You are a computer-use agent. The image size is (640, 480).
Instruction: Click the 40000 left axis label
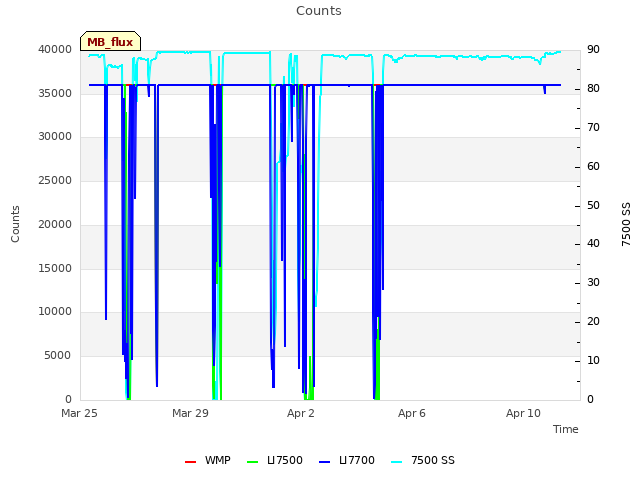point(55,49)
